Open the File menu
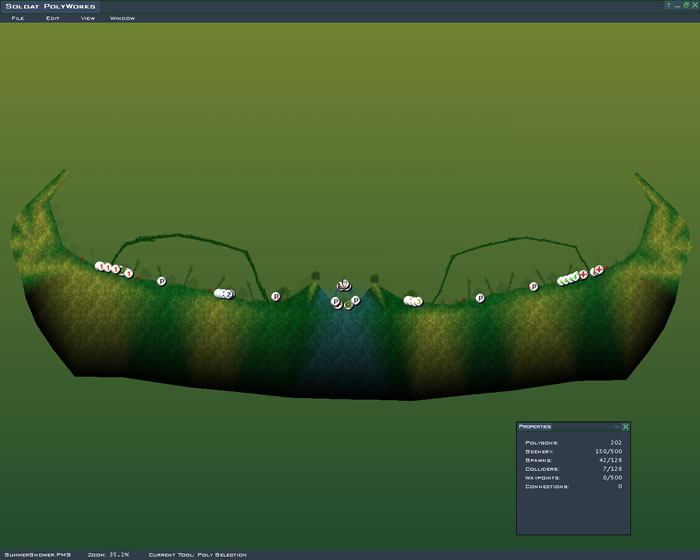This screenshot has width=700, height=560. tap(18, 18)
